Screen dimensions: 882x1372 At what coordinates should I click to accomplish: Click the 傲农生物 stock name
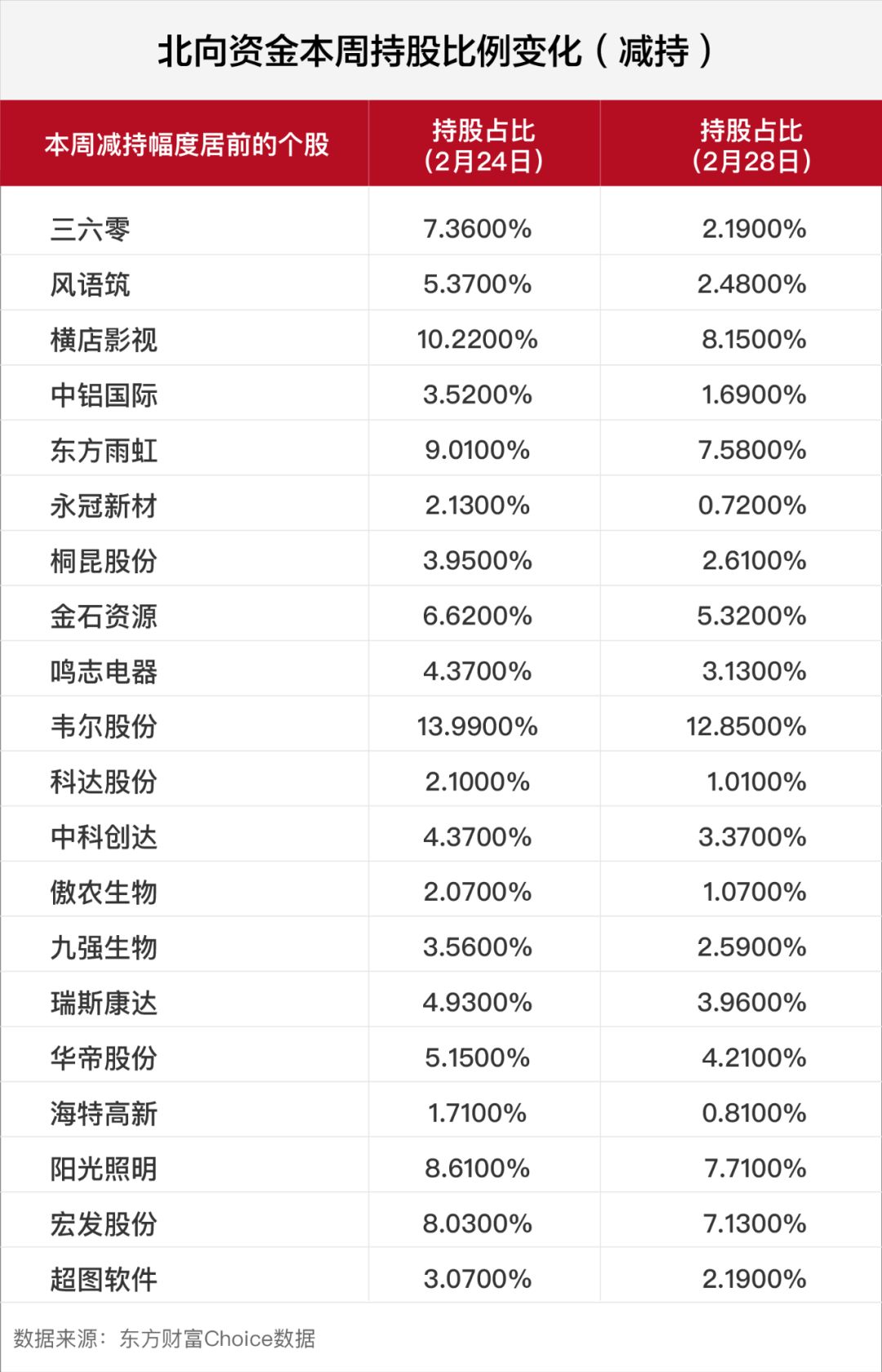pos(104,892)
